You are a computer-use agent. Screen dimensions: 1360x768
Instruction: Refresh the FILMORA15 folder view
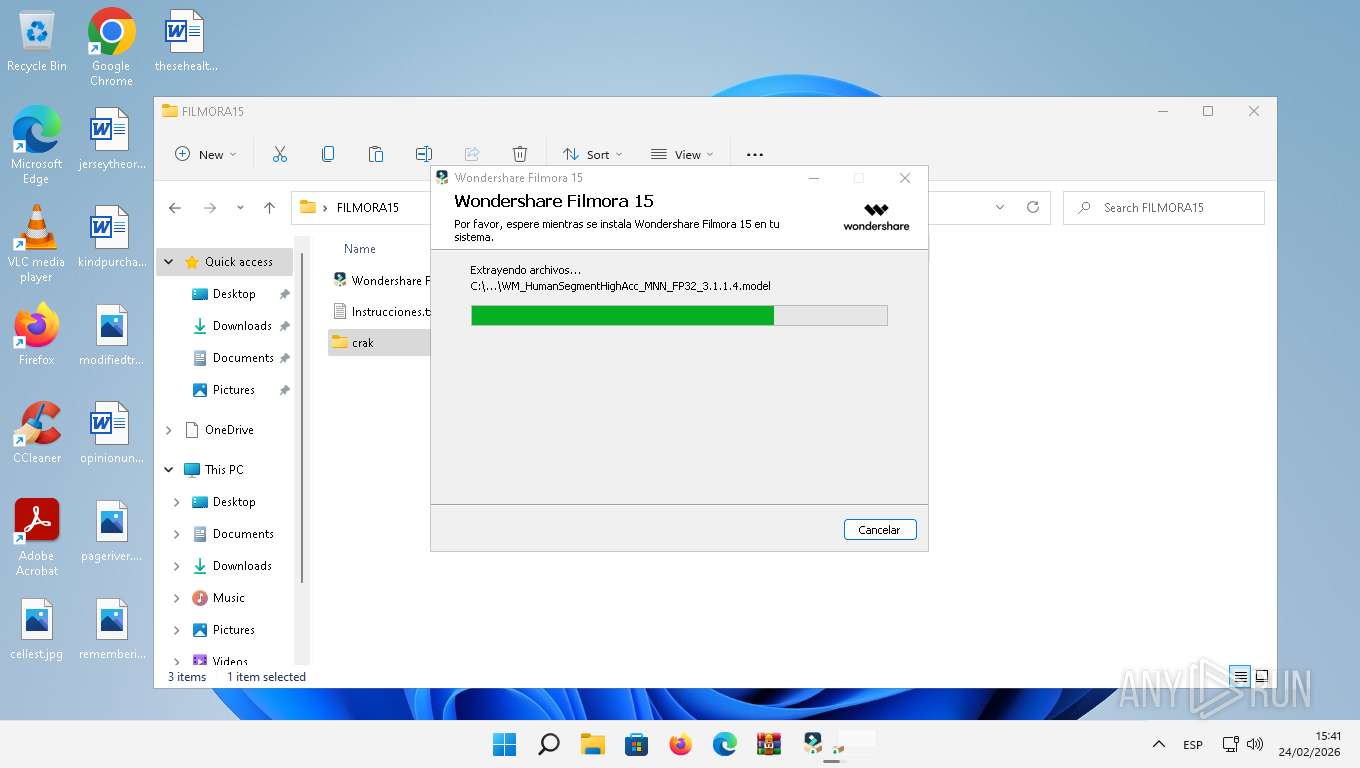(1033, 208)
